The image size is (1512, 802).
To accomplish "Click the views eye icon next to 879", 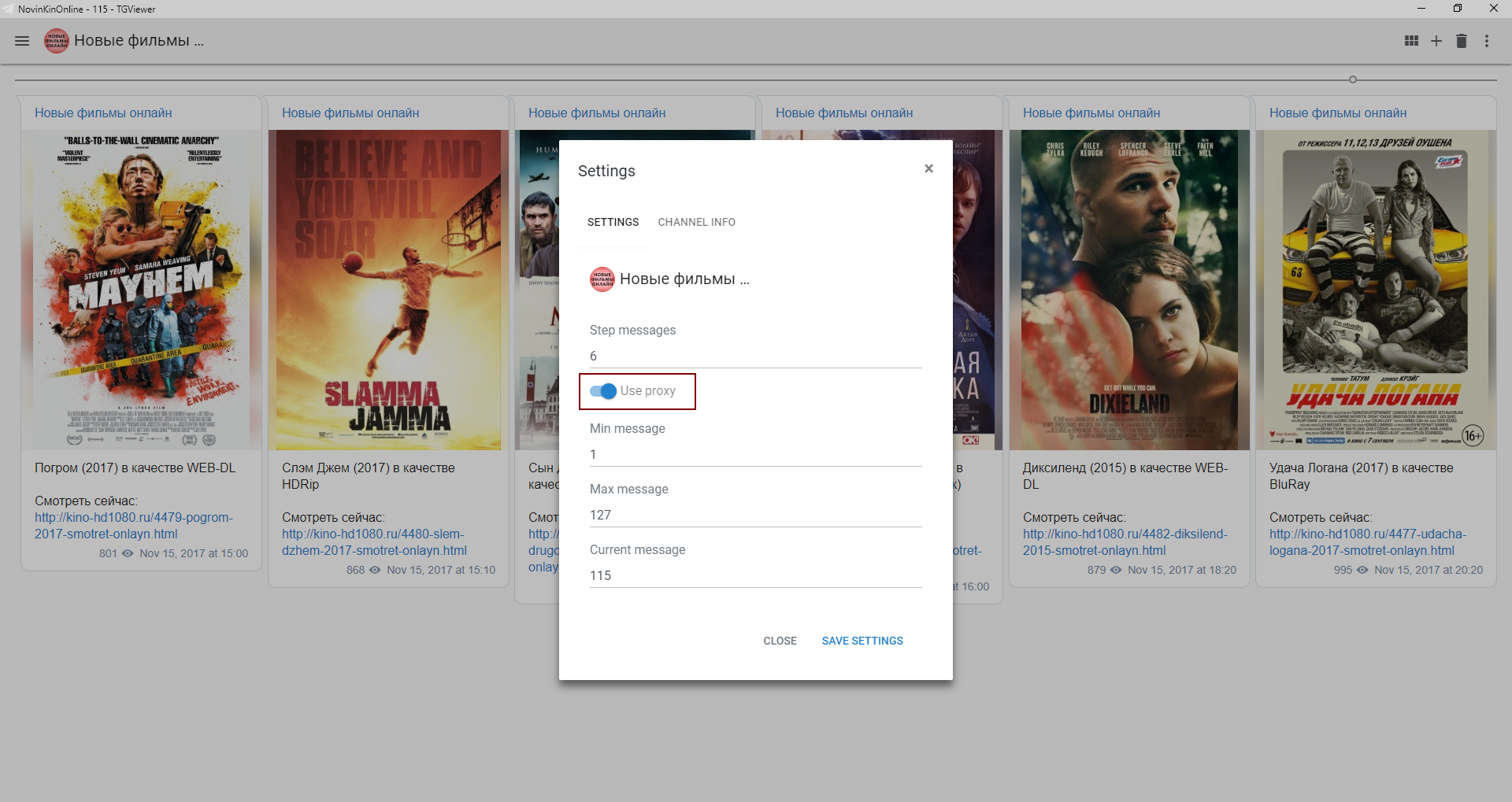I will coord(1116,570).
